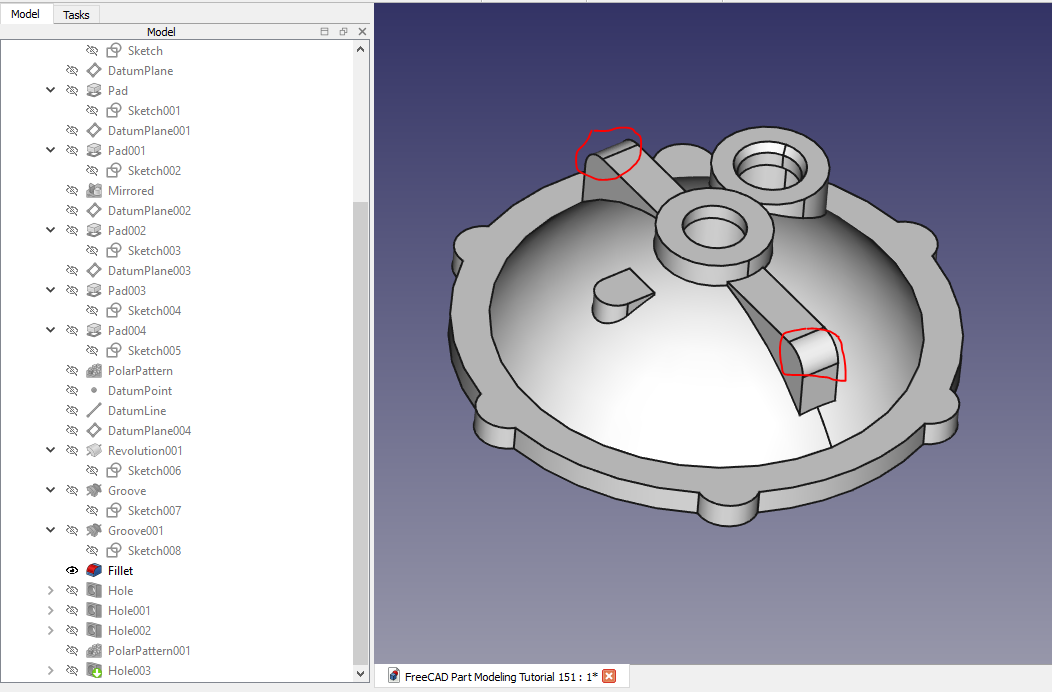Show Pad004 via its visibility eye
This screenshot has width=1052, height=692.
pyautogui.click(x=72, y=331)
